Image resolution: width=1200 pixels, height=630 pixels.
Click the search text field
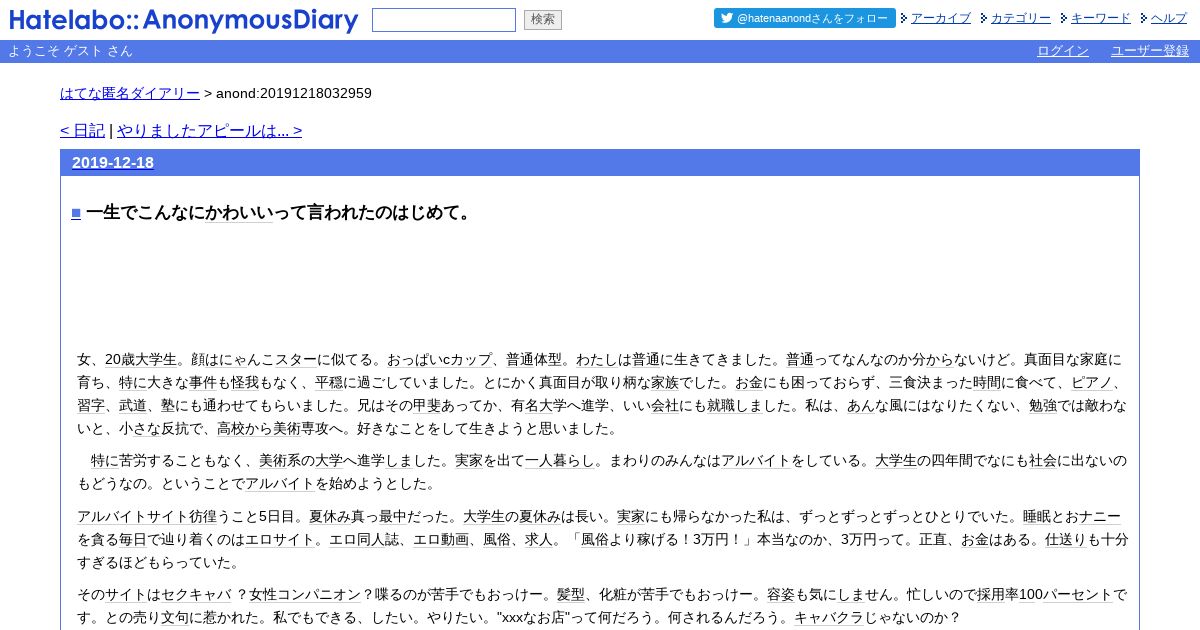pos(444,20)
